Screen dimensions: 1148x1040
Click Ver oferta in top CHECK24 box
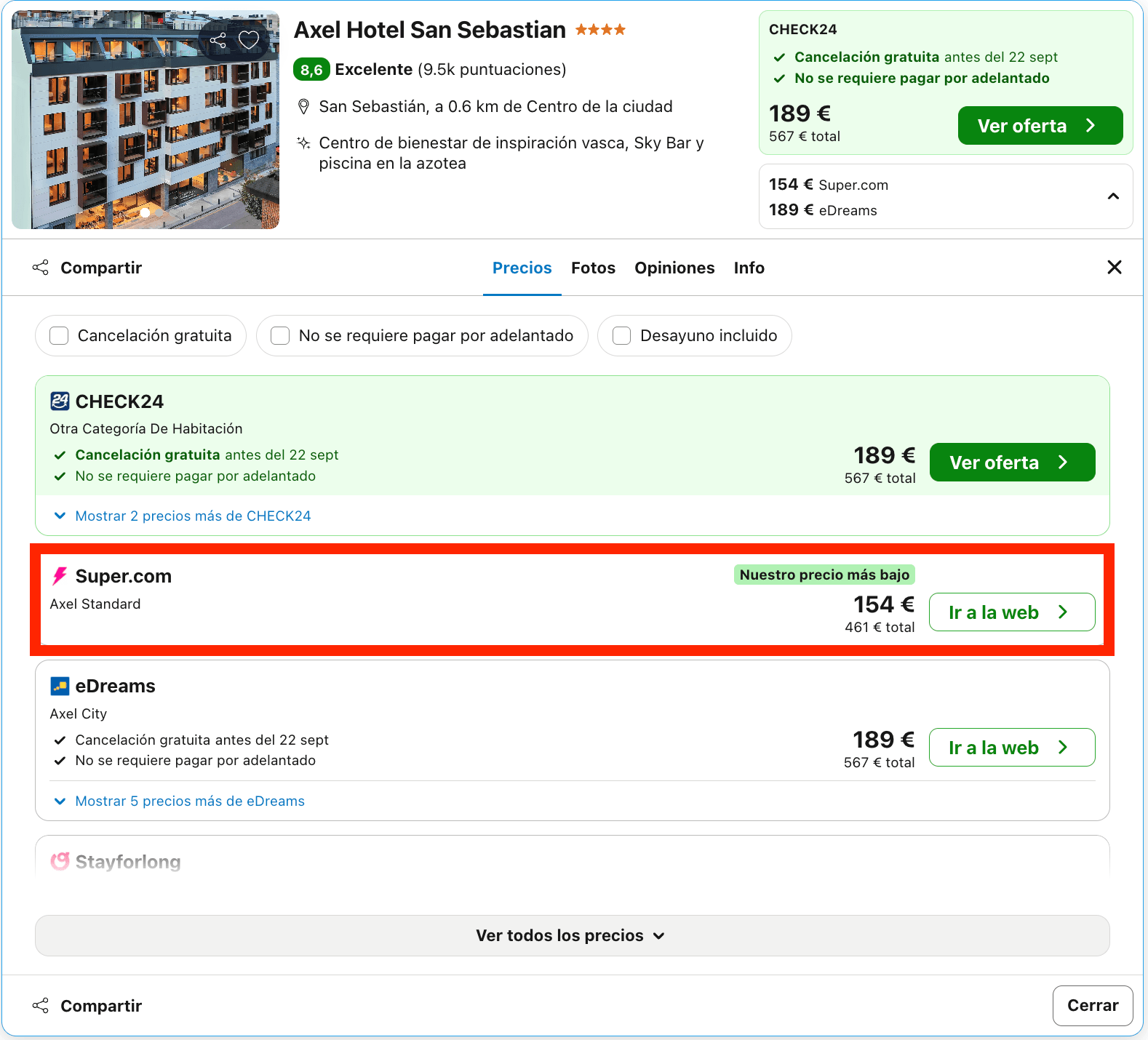pyautogui.click(x=1040, y=126)
